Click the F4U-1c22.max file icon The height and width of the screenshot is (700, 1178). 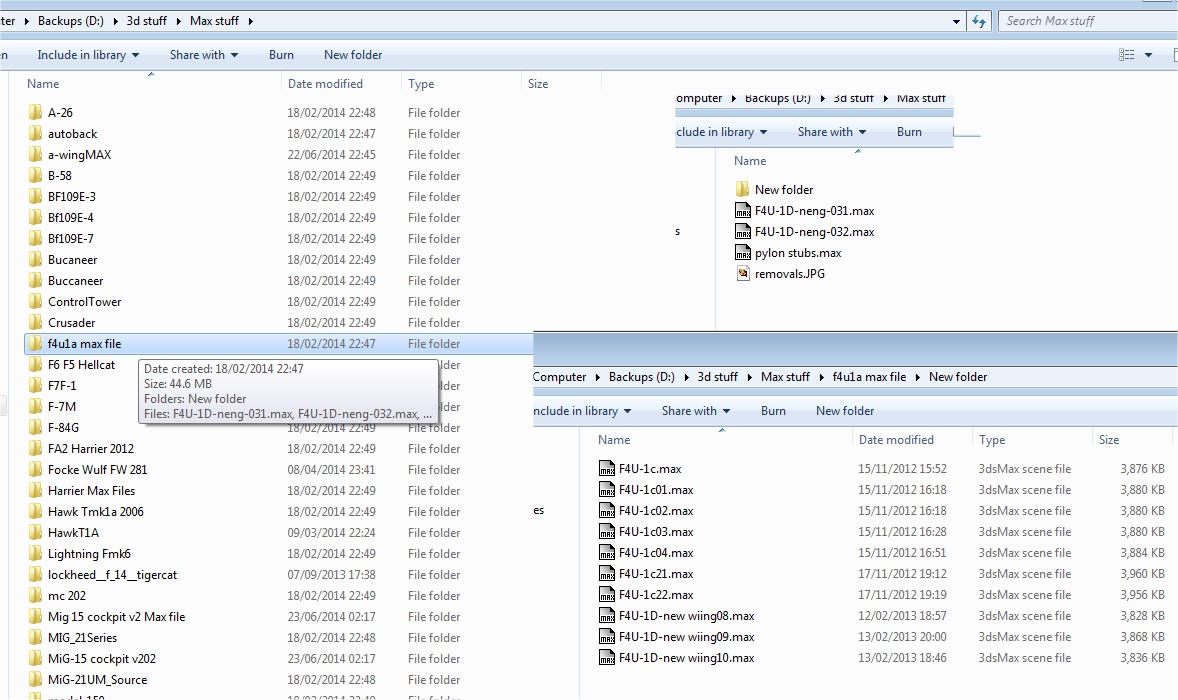pos(606,595)
